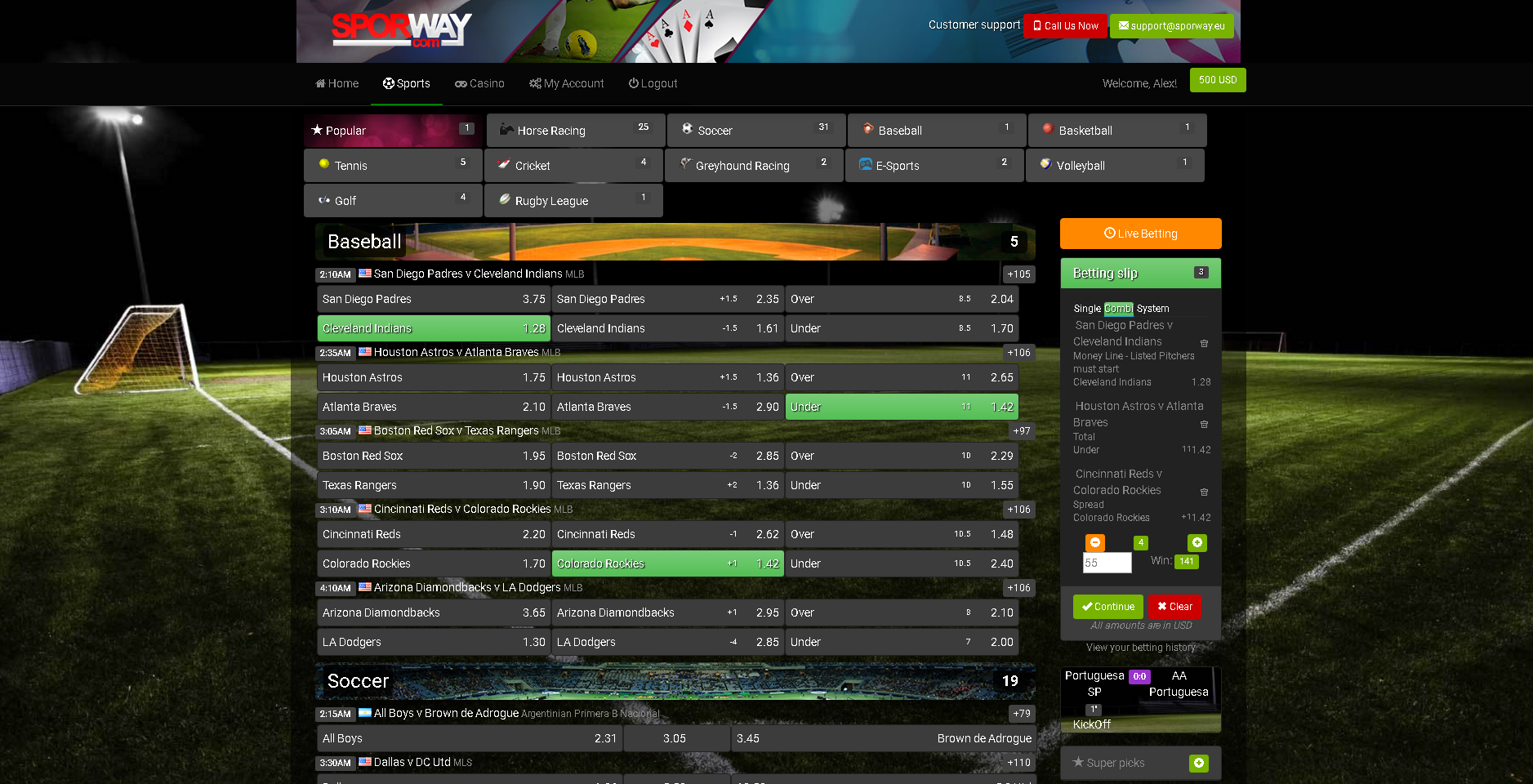Clear the betting slip

click(x=1174, y=607)
